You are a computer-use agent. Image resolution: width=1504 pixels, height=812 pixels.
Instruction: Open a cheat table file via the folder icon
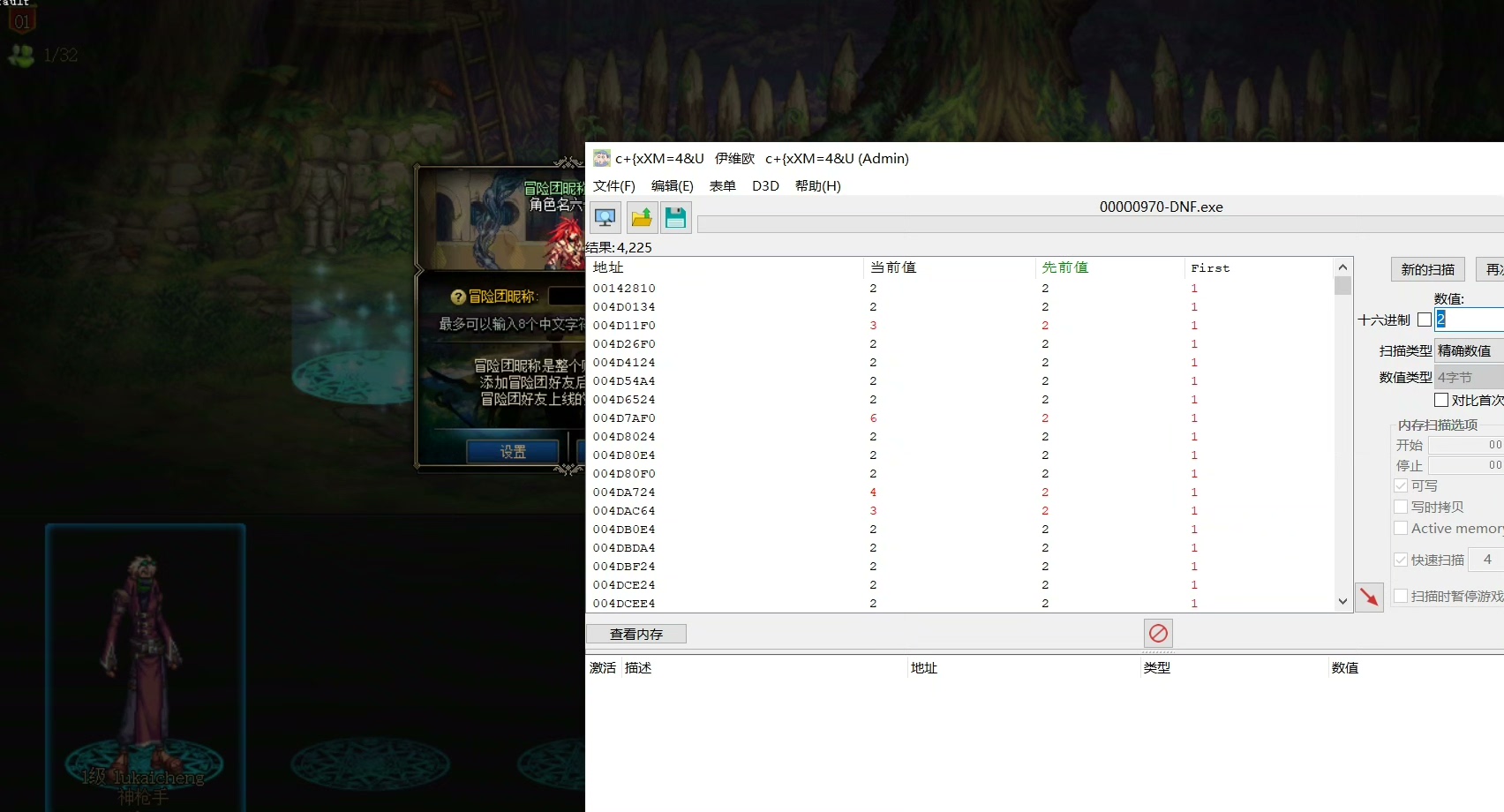coord(642,217)
